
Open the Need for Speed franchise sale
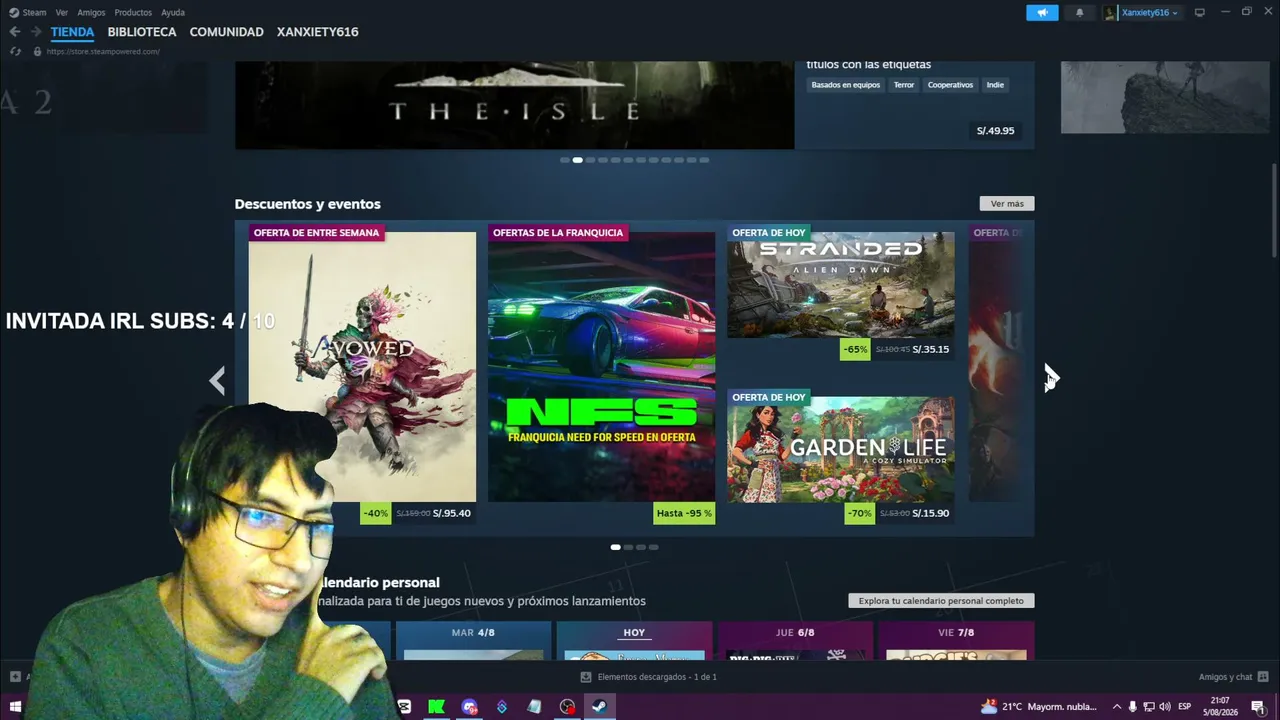pyautogui.click(x=601, y=367)
